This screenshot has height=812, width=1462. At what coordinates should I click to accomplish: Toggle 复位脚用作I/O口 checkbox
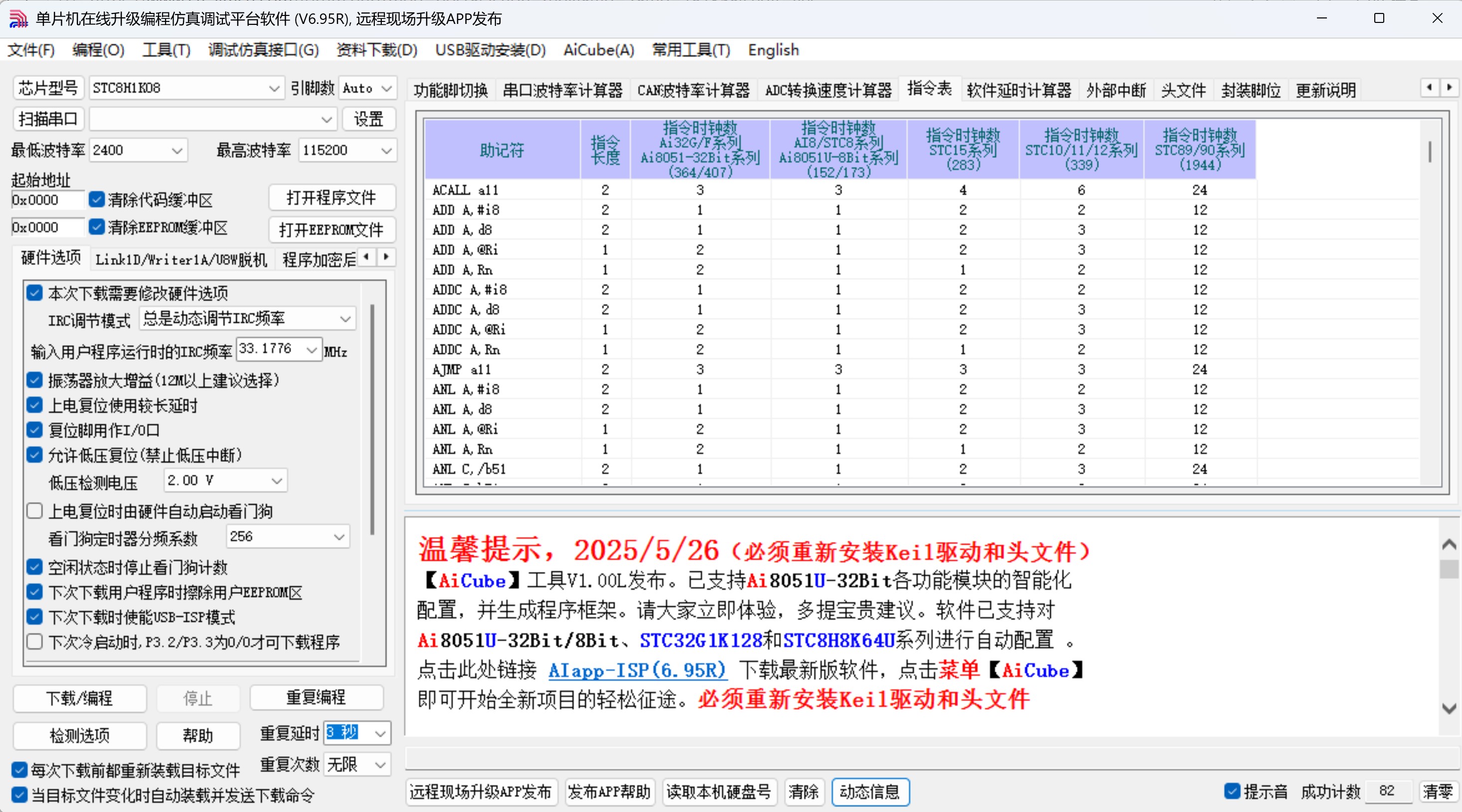pos(34,430)
